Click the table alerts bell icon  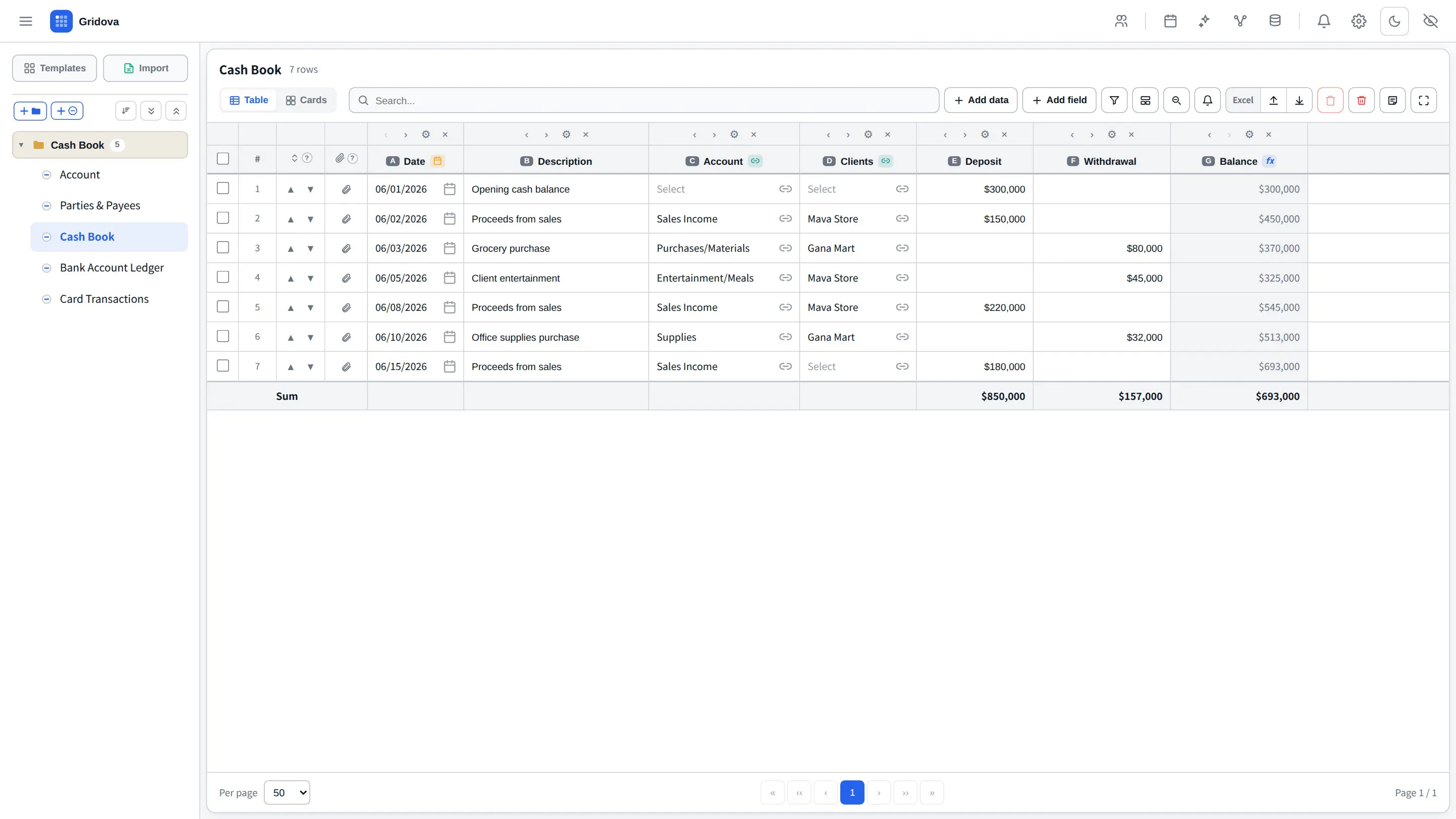[x=1207, y=100]
